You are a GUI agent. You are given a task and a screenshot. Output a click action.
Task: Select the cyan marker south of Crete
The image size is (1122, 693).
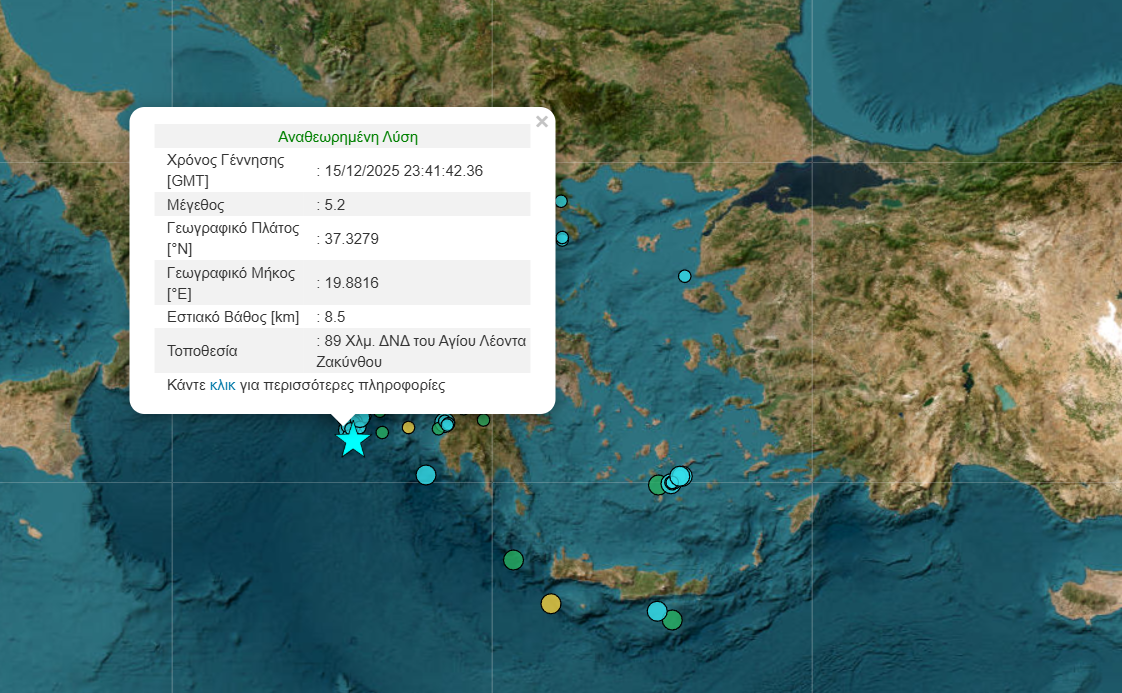click(x=657, y=610)
